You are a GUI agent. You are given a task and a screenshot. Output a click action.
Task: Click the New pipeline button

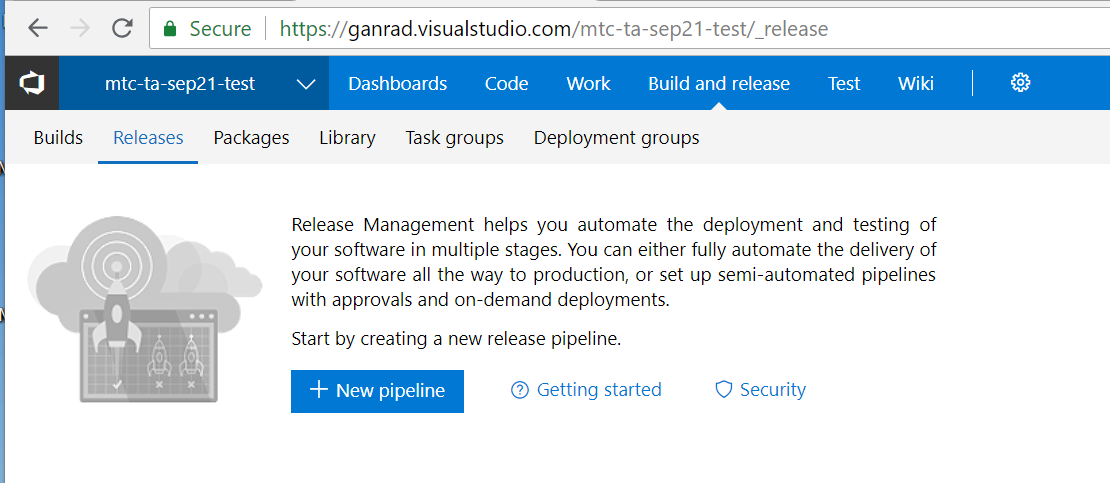[x=377, y=391]
